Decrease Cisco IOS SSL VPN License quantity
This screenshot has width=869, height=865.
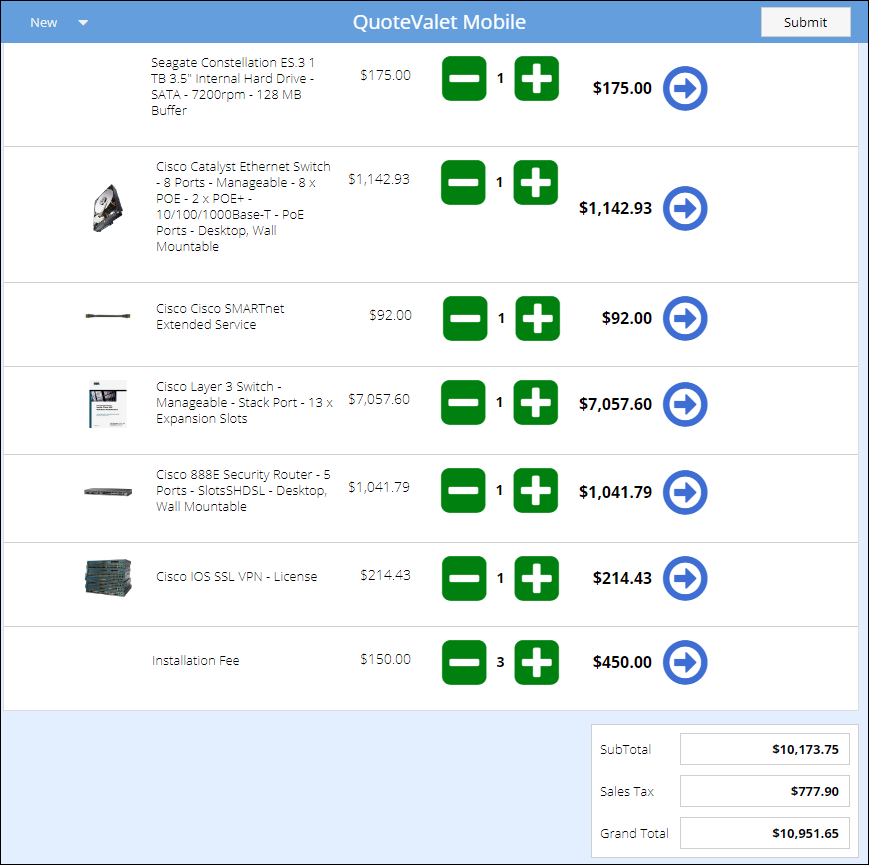click(464, 579)
